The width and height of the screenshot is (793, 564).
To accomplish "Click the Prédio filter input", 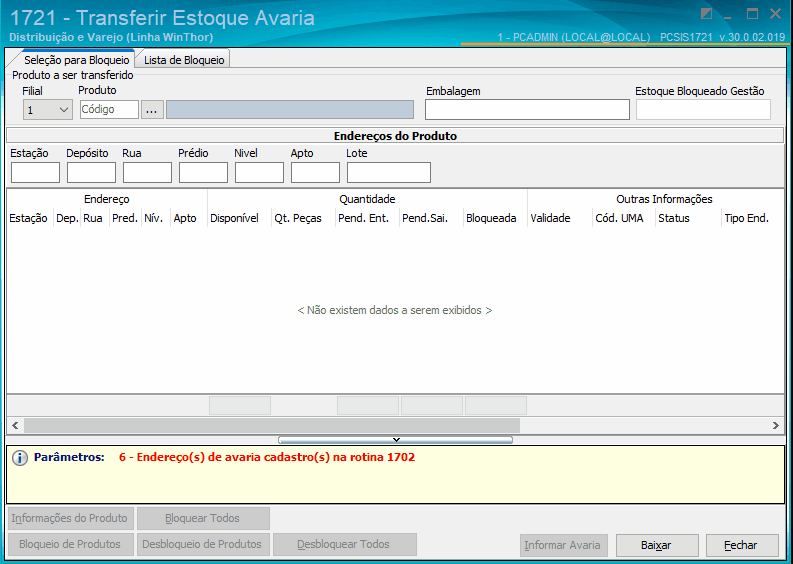I will (203, 172).
